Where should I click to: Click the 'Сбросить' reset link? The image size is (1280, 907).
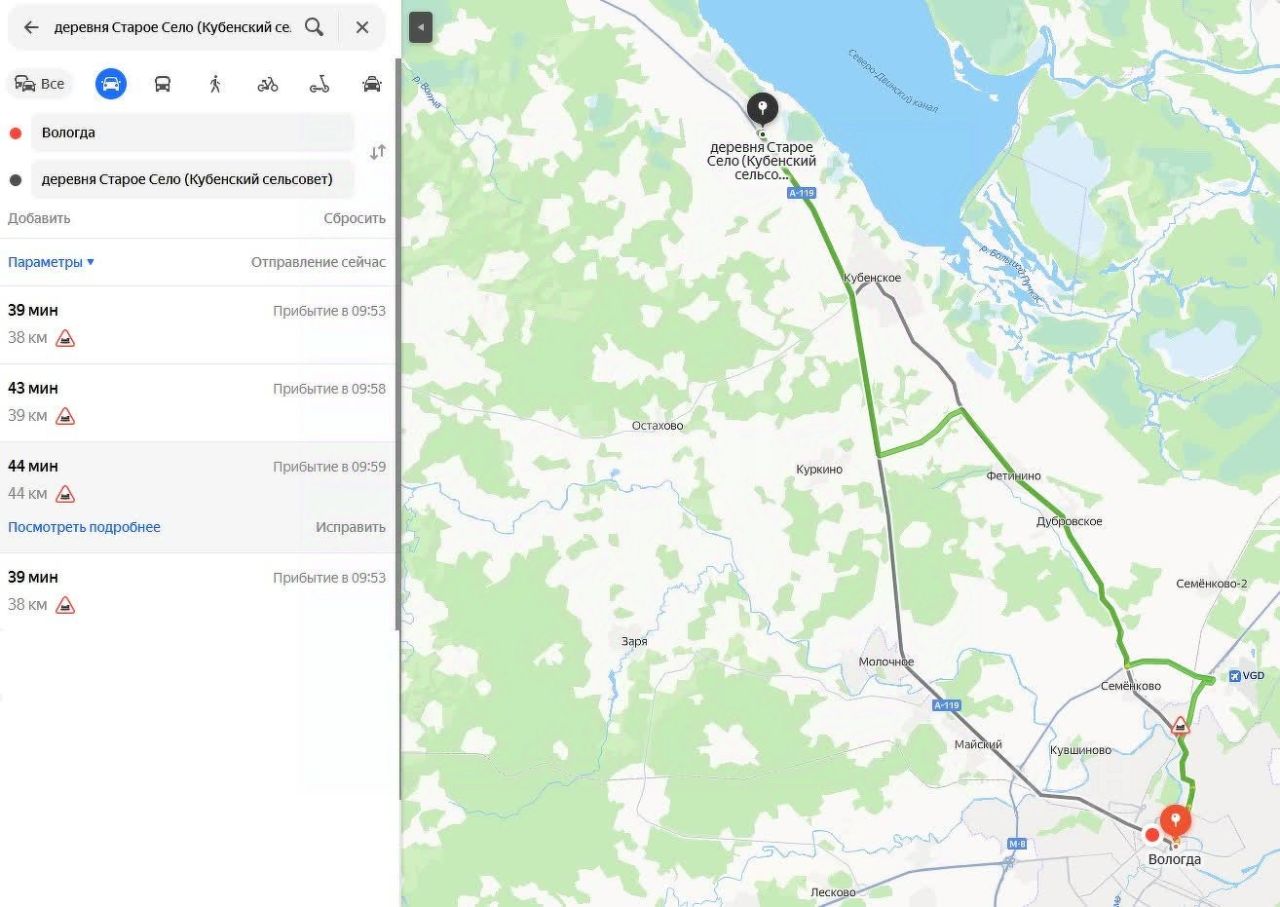click(354, 218)
